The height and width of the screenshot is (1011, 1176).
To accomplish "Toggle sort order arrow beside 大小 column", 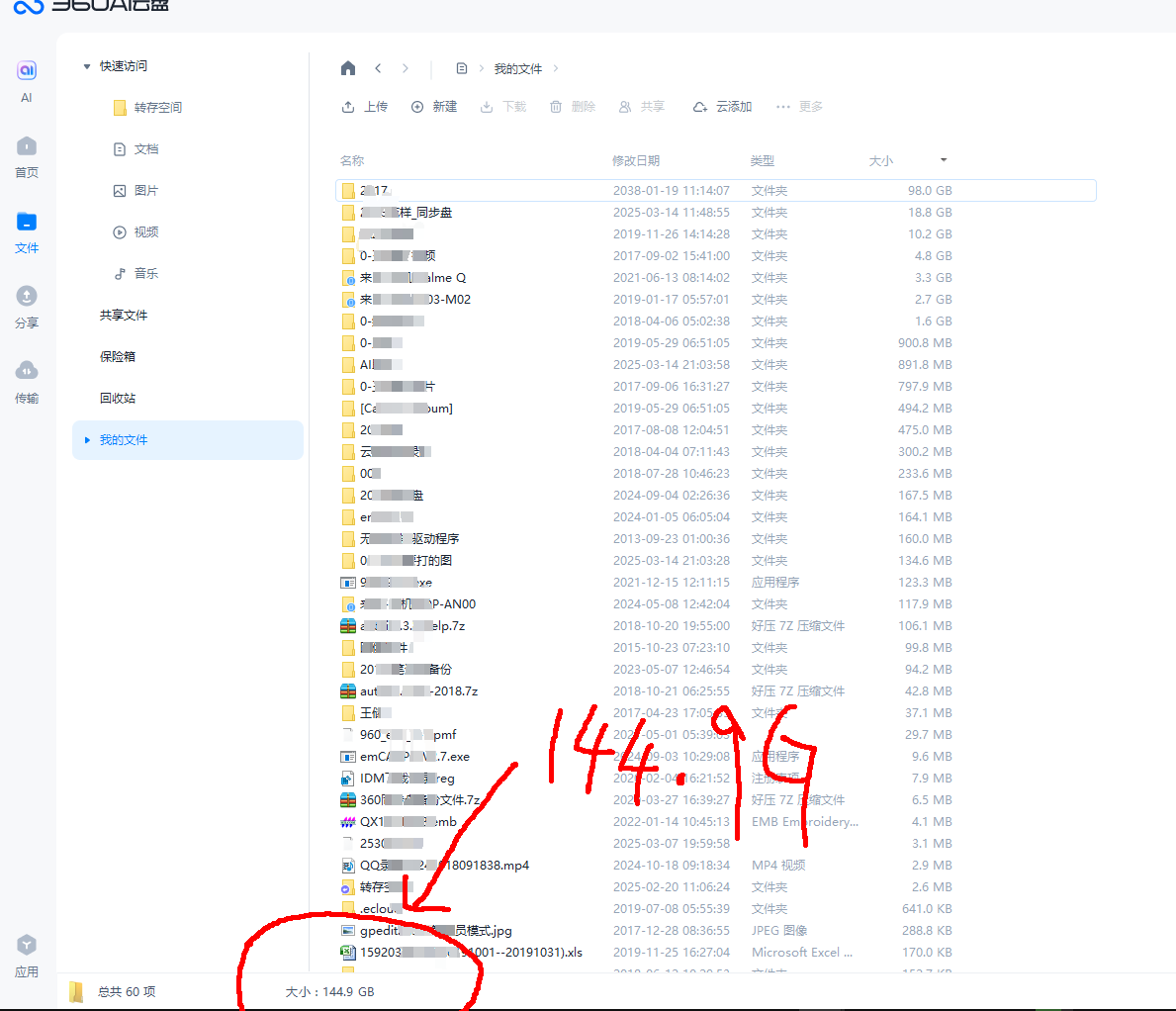I will click(943, 160).
